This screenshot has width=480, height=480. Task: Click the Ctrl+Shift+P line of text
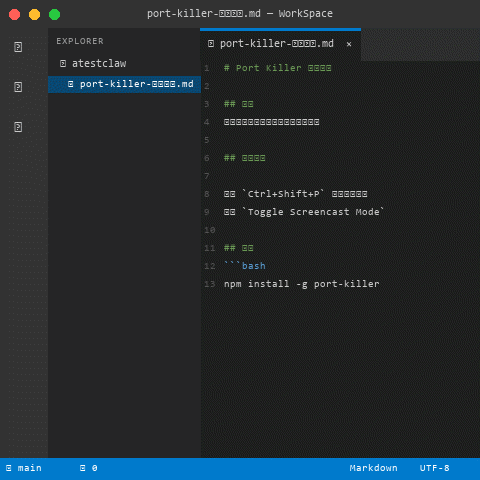point(296,194)
